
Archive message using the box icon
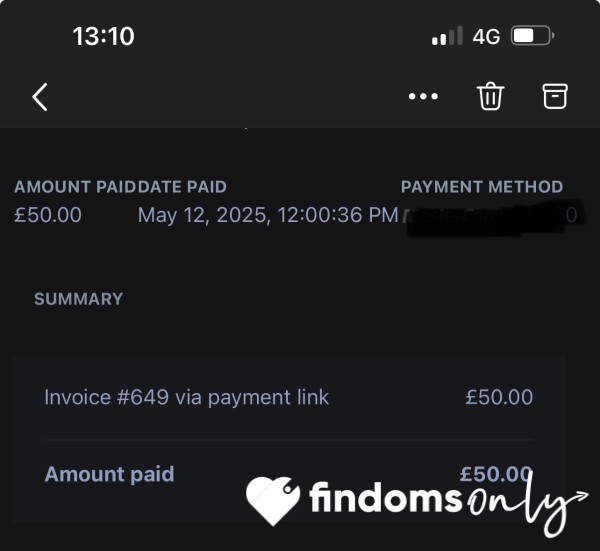coord(555,96)
